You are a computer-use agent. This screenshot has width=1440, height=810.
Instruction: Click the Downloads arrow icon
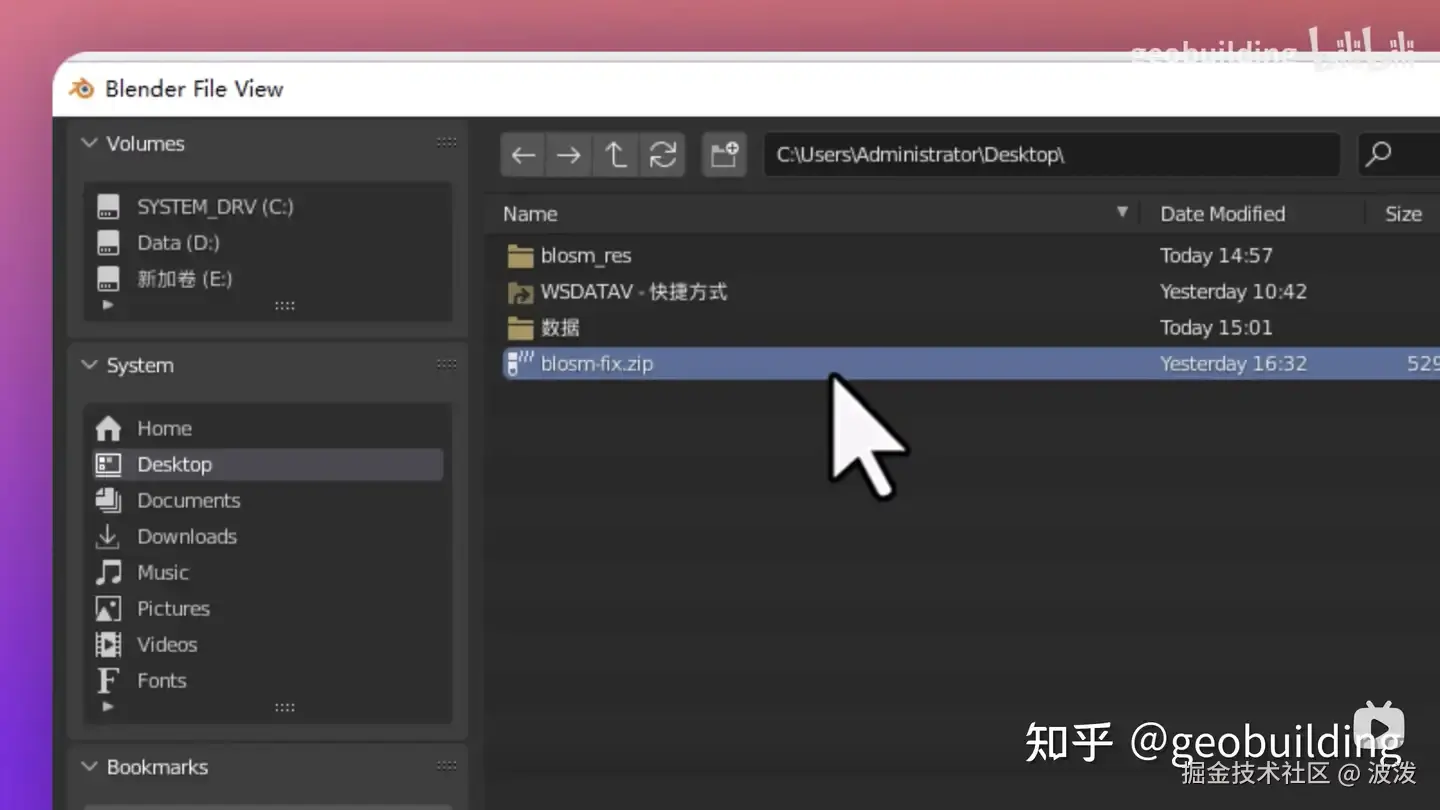(108, 536)
